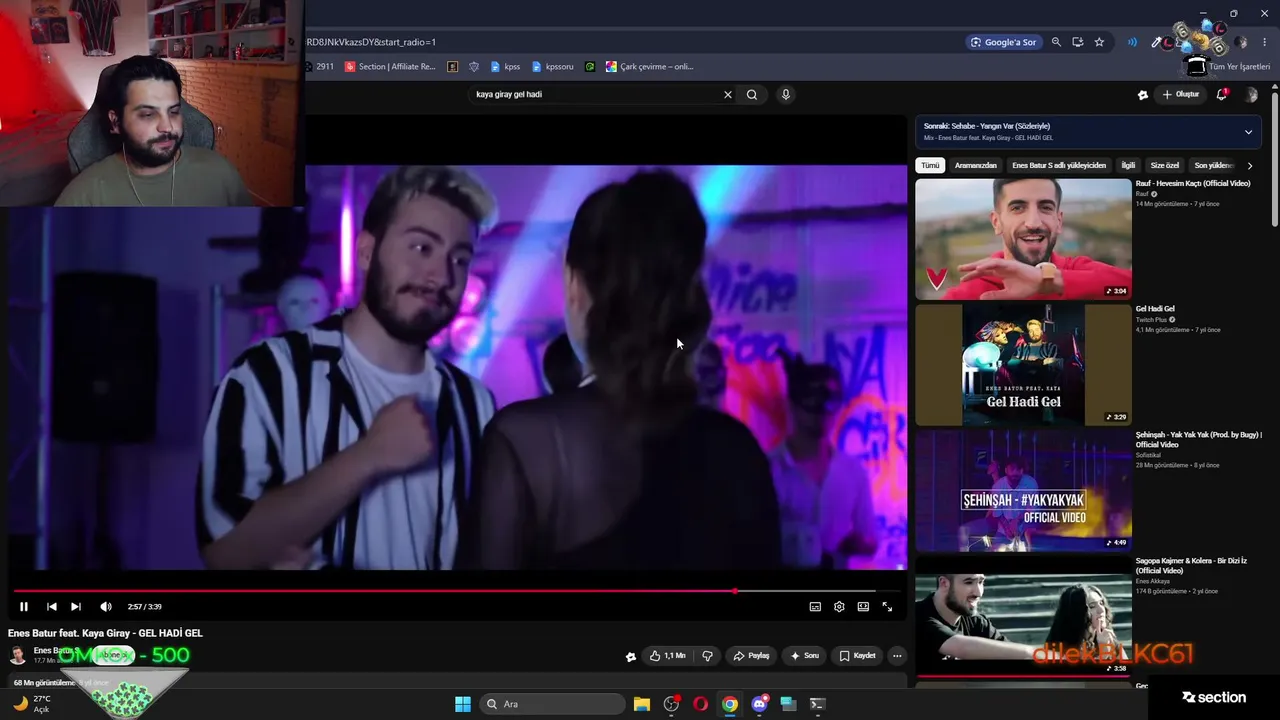Screen dimensions: 1280x720
Task: Open Enes Batur channel avatar
Action: (18, 655)
